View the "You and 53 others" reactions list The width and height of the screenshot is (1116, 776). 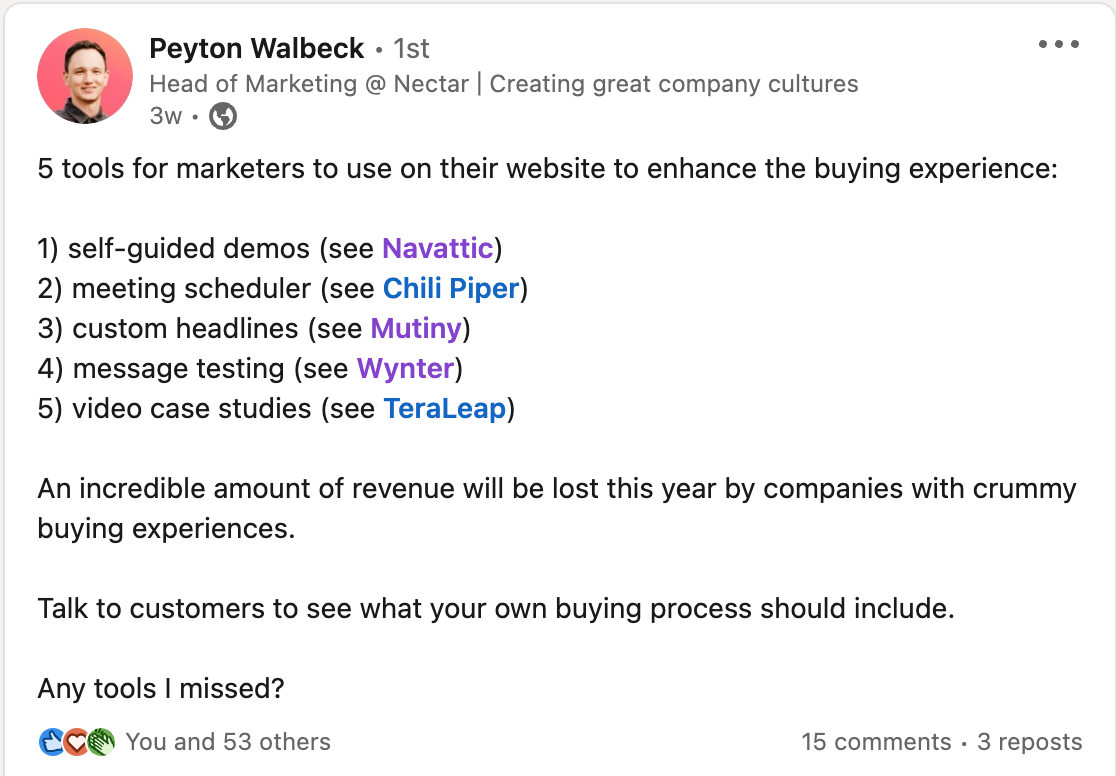228,742
